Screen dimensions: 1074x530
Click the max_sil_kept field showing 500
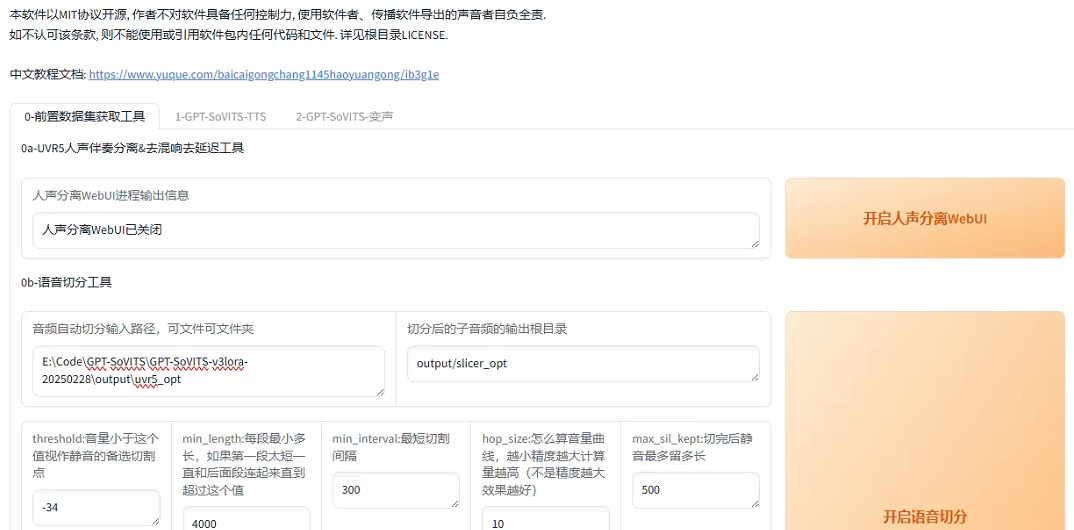695,490
